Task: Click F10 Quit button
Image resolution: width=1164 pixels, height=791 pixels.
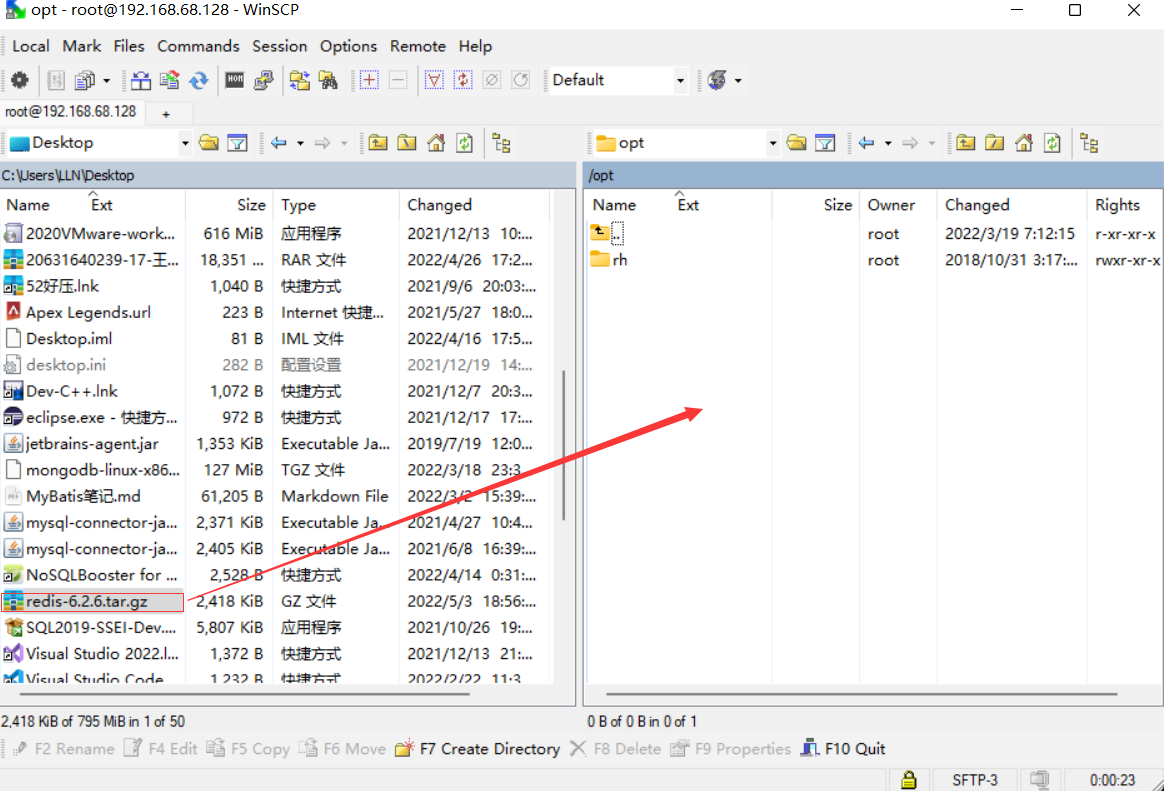Action: 843,749
